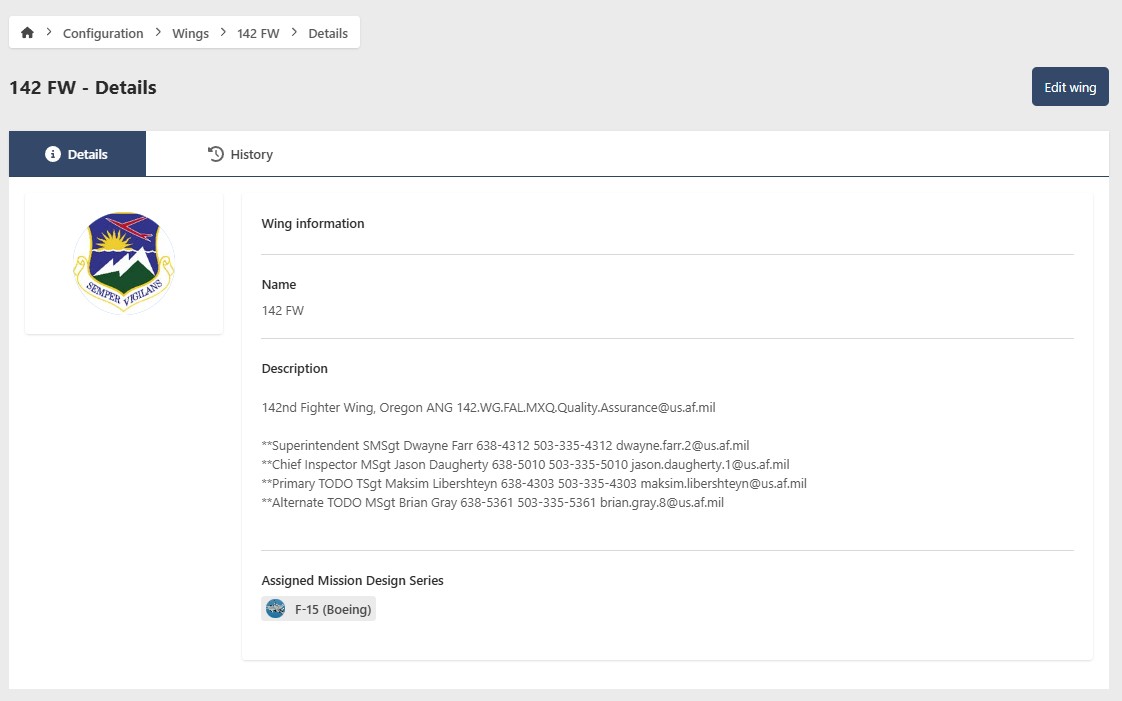Screen dimensions: 1122x701
Task: Go to Configuration in the breadcrumb
Action: point(103,33)
